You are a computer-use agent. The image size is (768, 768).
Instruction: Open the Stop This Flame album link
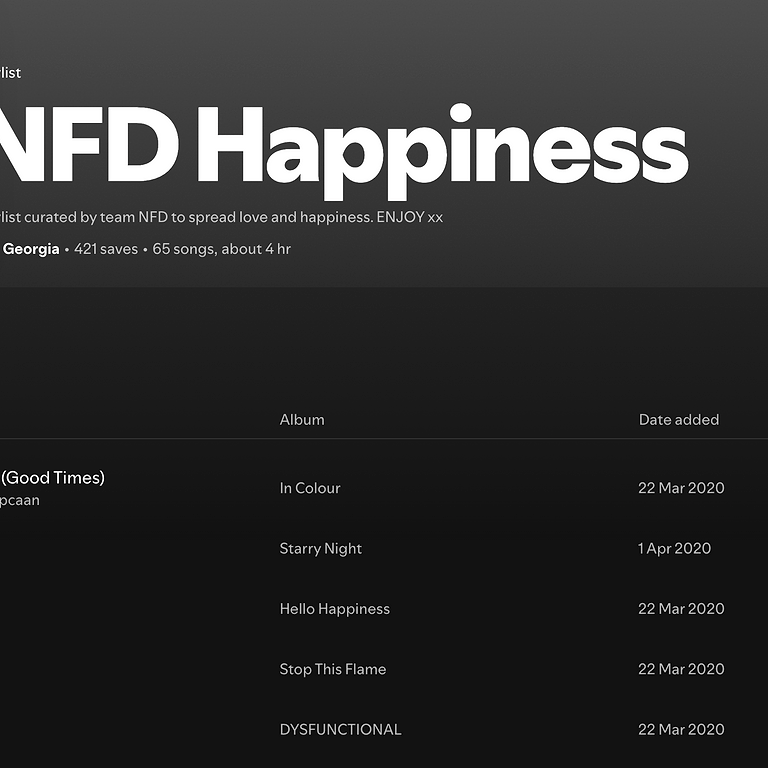pyautogui.click(x=333, y=669)
